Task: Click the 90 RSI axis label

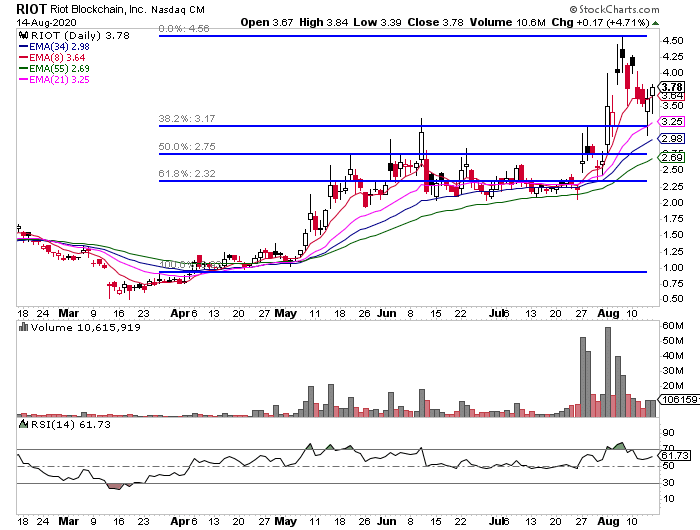Action: [x=668, y=433]
